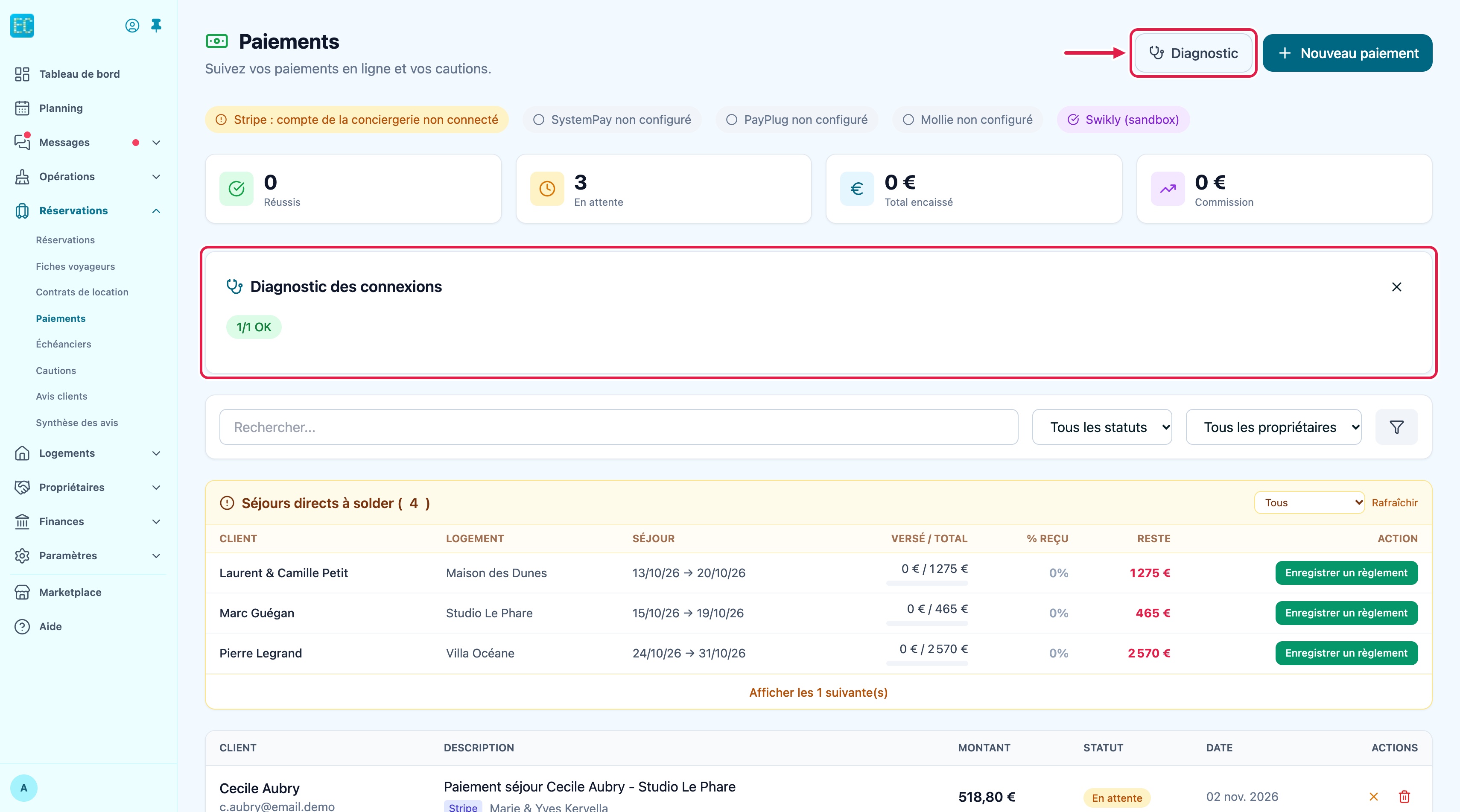This screenshot has height=812, width=1460.
Task: Click Mollie non configuré badge
Action: [x=967, y=120]
